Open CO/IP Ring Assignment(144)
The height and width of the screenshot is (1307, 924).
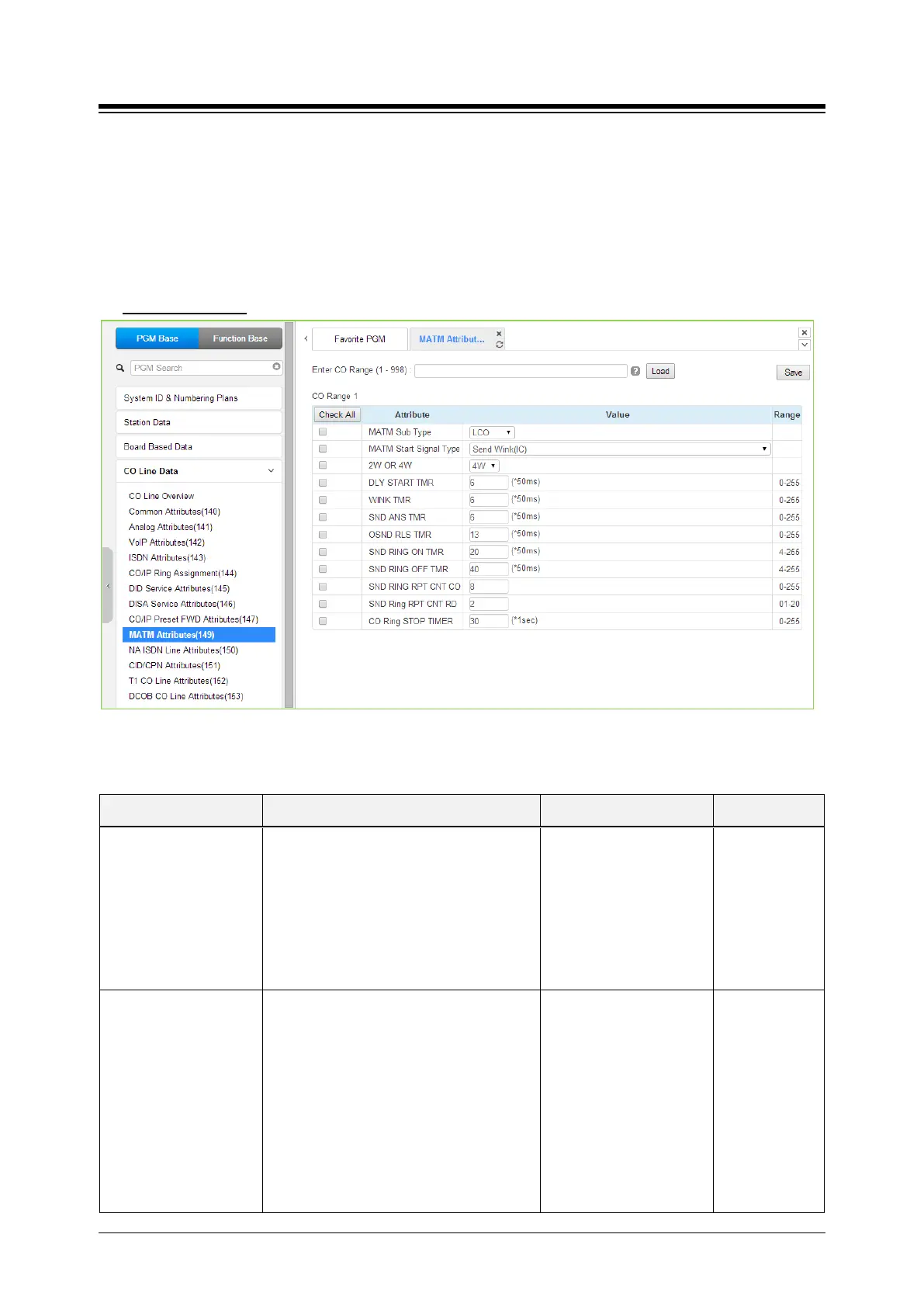tap(182, 574)
